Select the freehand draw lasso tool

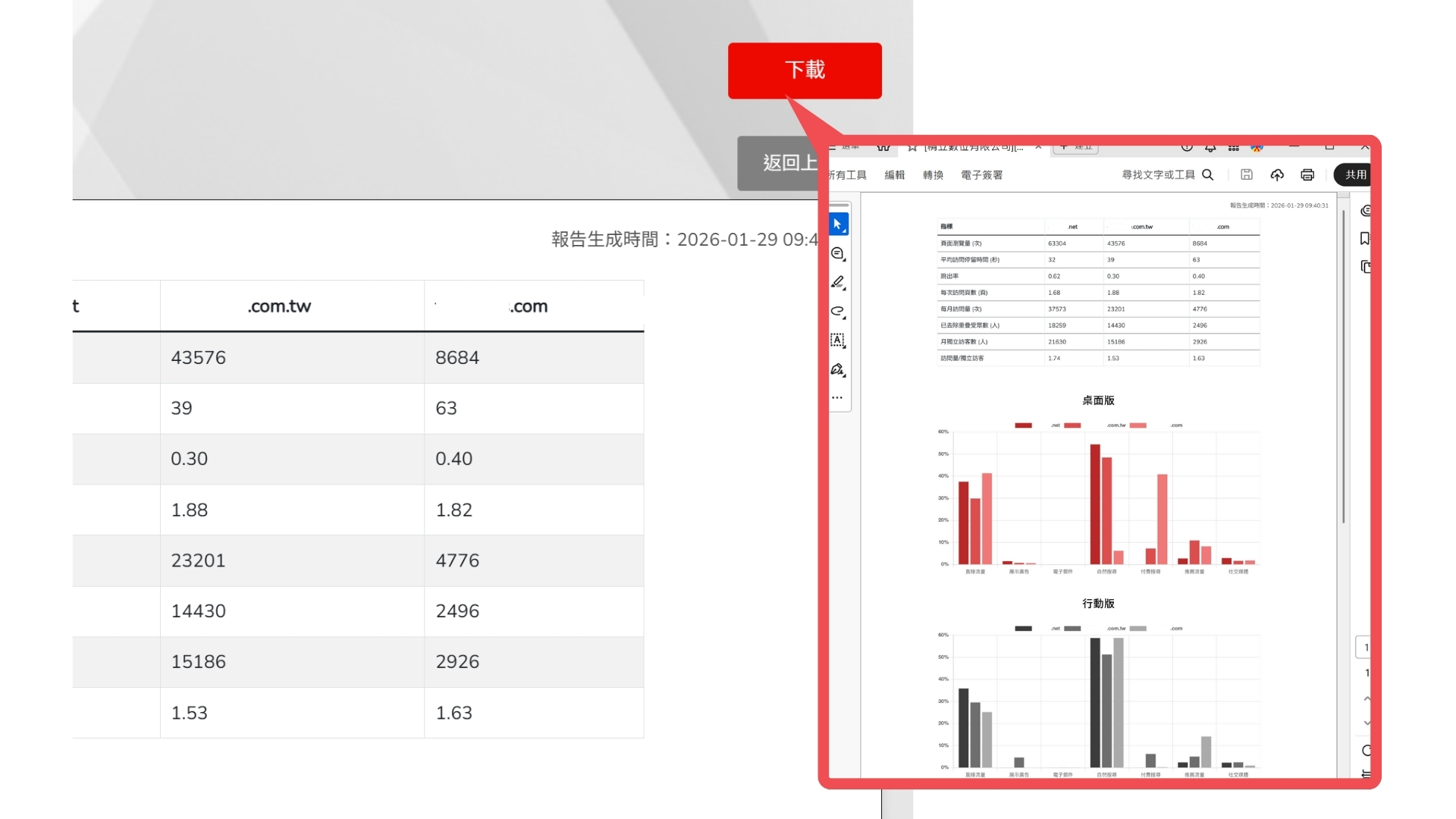coord(838,312)
